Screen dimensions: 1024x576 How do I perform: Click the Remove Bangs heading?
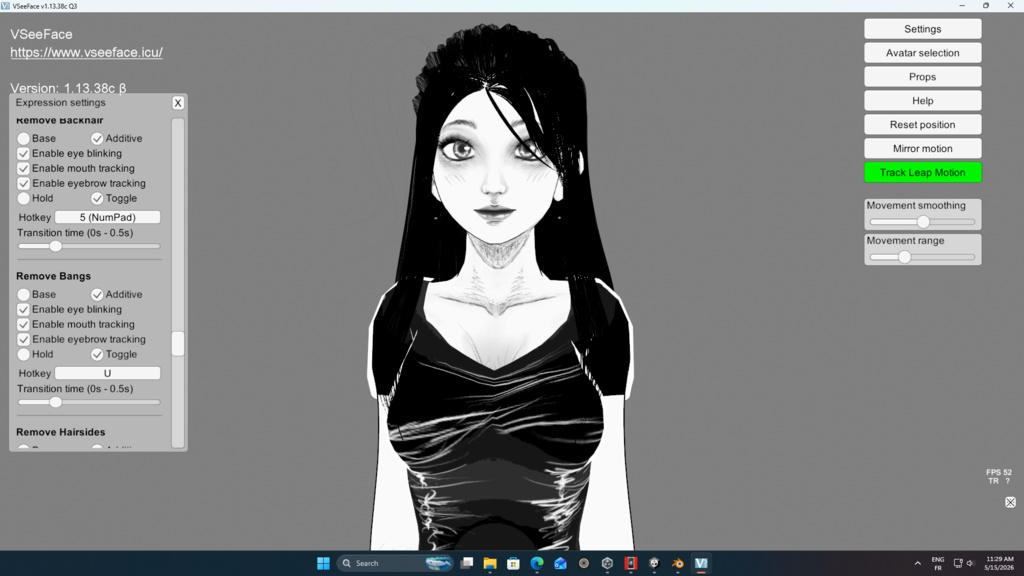(53, 276)
